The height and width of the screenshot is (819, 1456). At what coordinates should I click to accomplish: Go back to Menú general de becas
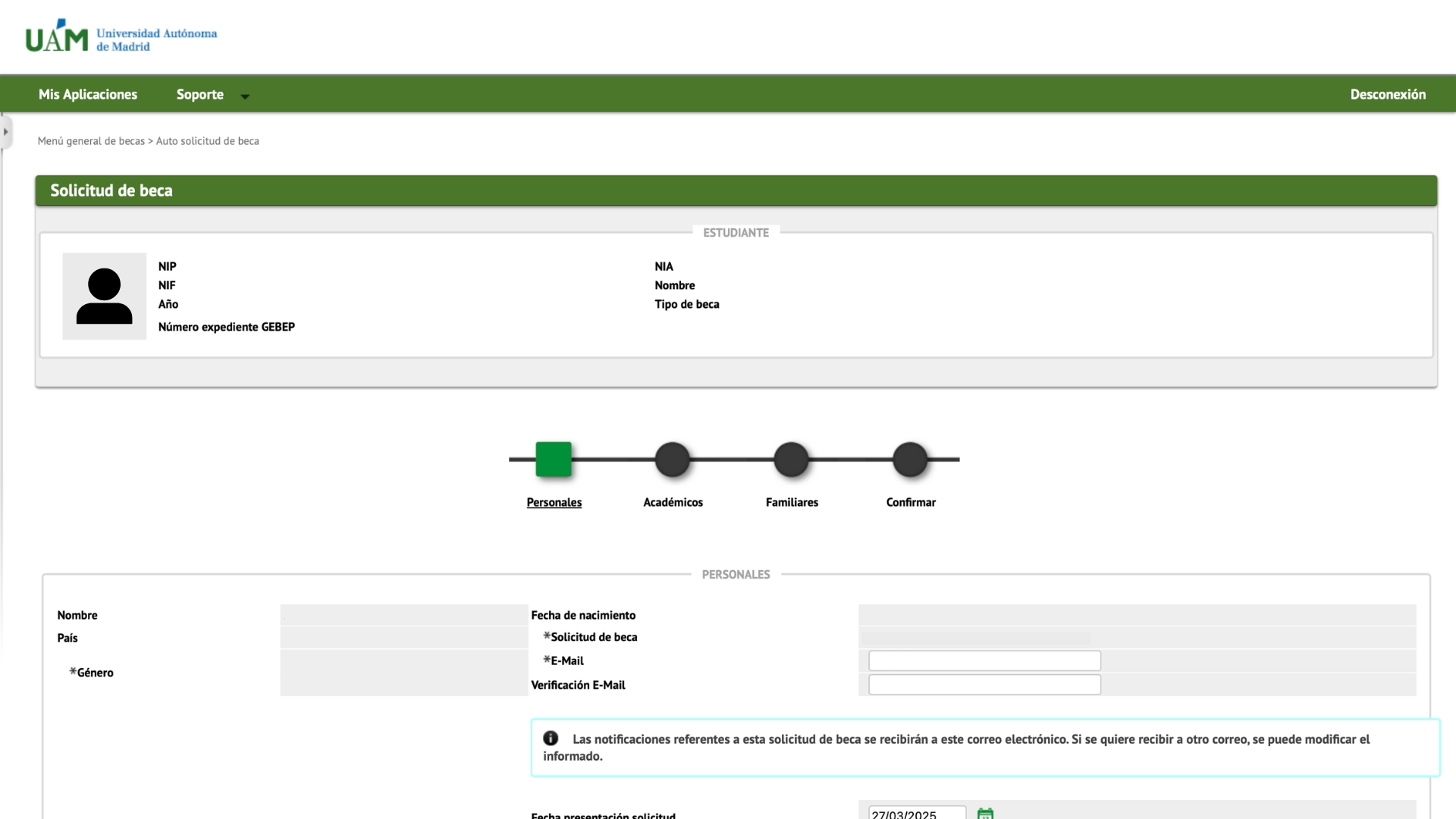coord(91,141)
